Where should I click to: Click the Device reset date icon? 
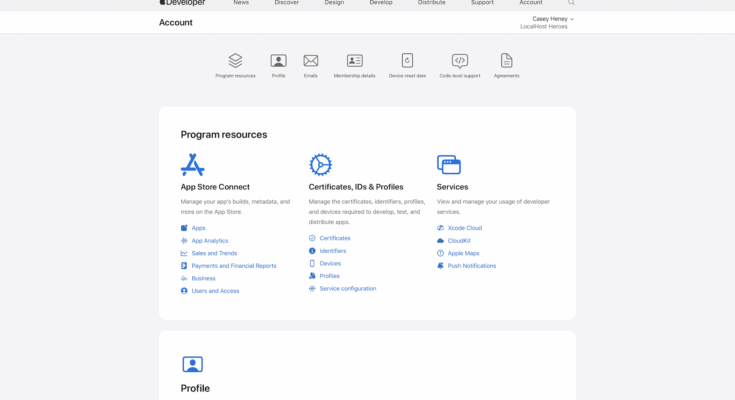tap(407, 60)
